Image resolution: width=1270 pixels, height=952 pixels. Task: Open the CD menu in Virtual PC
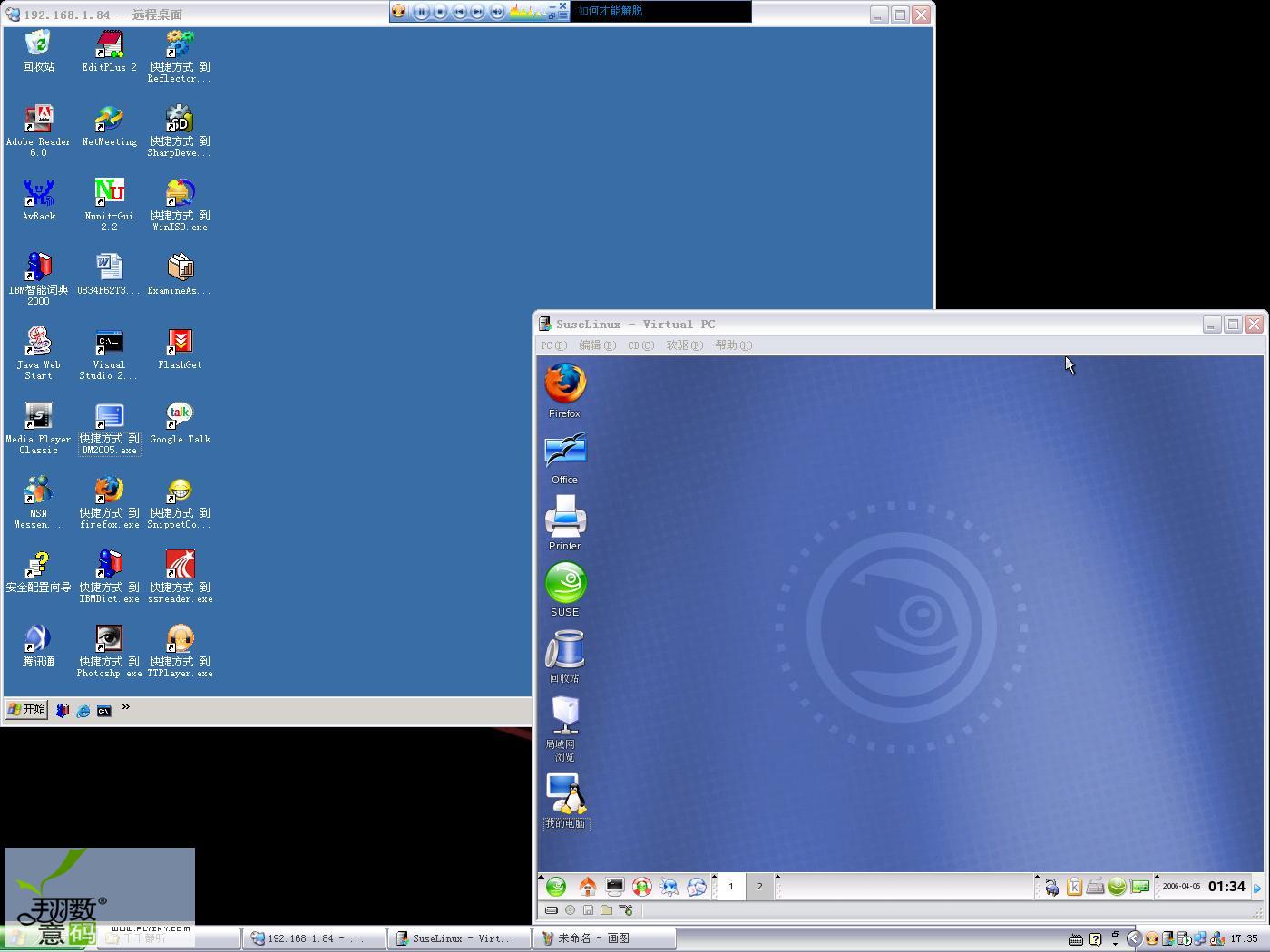640,345
